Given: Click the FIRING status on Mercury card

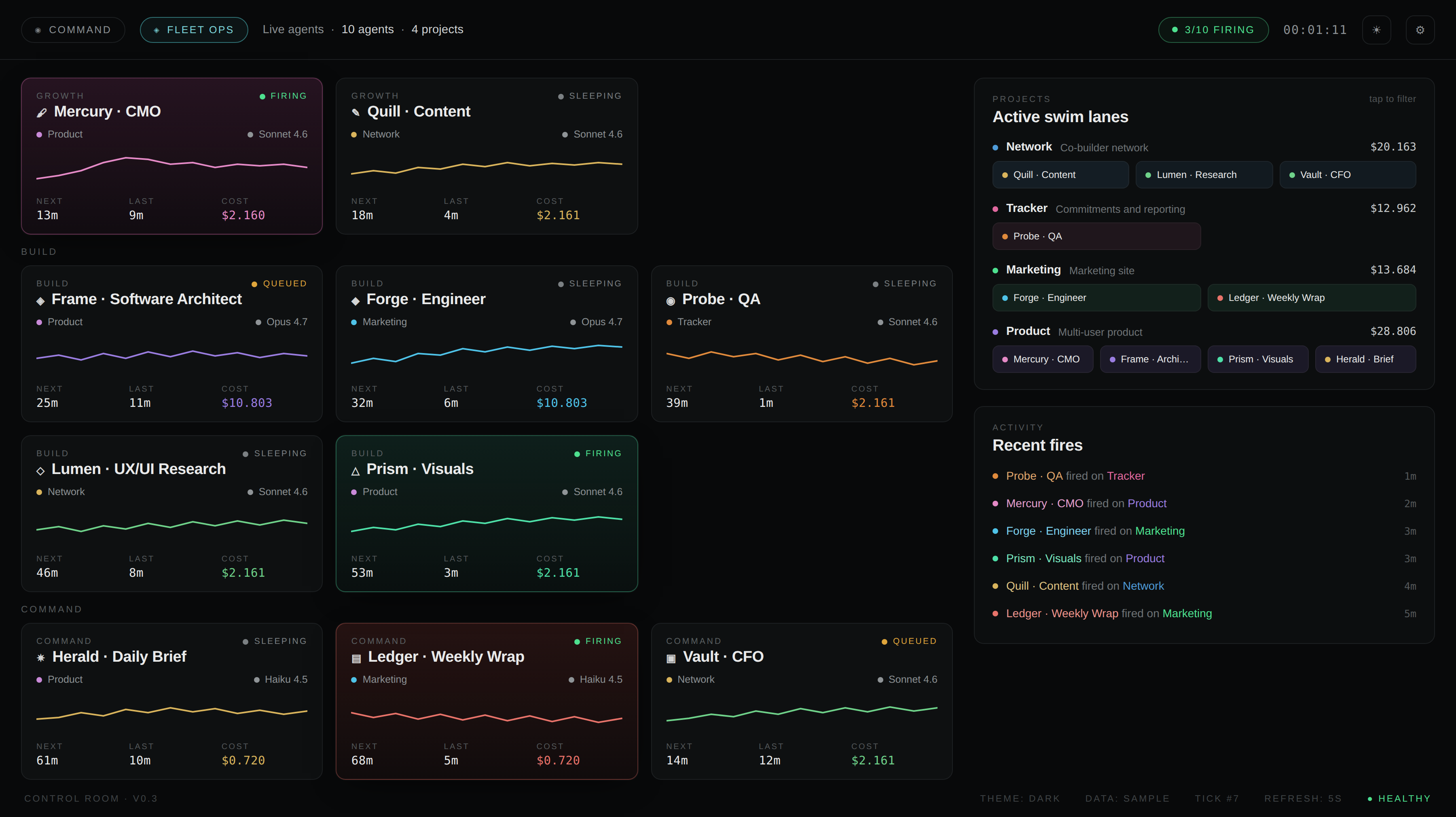Looking at the screenshot, I should tap(283, 96).
